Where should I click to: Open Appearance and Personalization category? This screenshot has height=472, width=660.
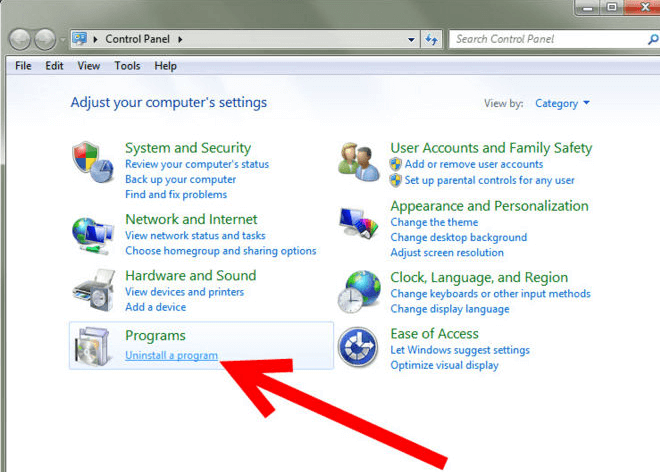coord(490,206)
